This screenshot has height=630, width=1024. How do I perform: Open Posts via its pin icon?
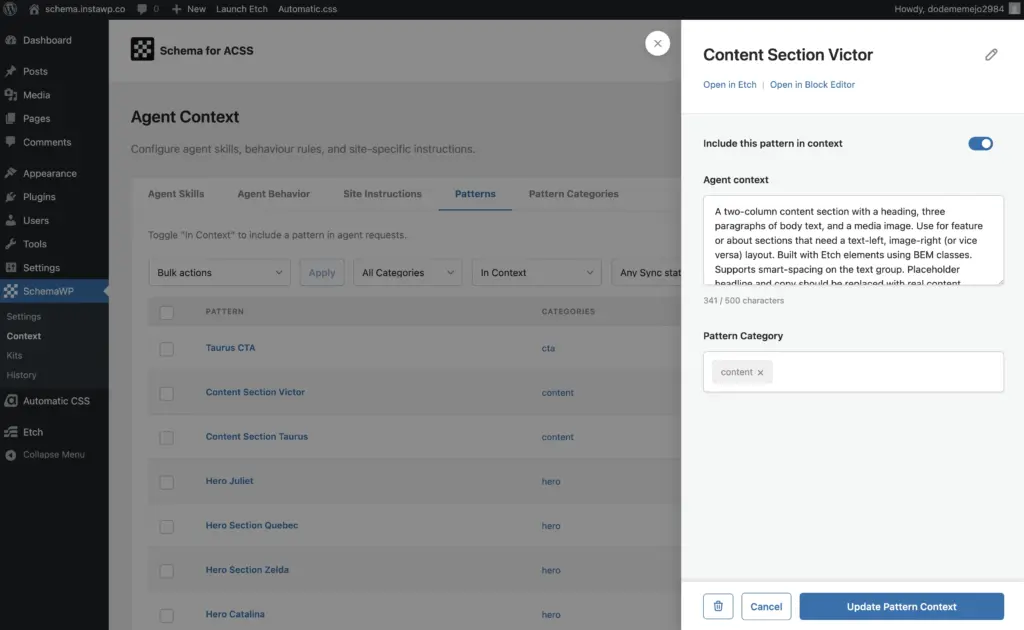(x=10, y=71)
